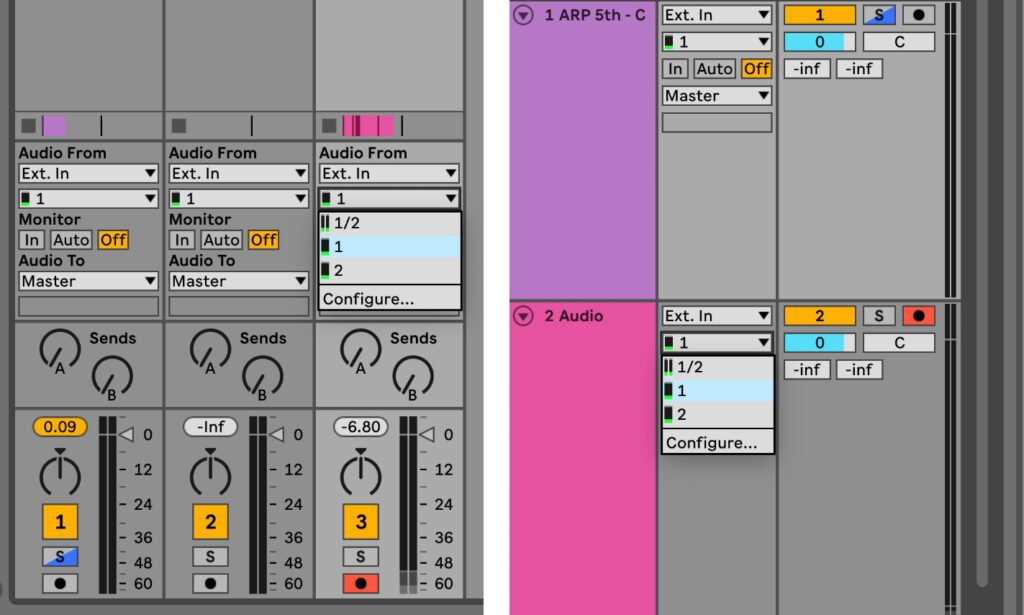Set session track 1 monitor to In
The height and width of the screenshot is (615, 1024).
coord(31,240)
